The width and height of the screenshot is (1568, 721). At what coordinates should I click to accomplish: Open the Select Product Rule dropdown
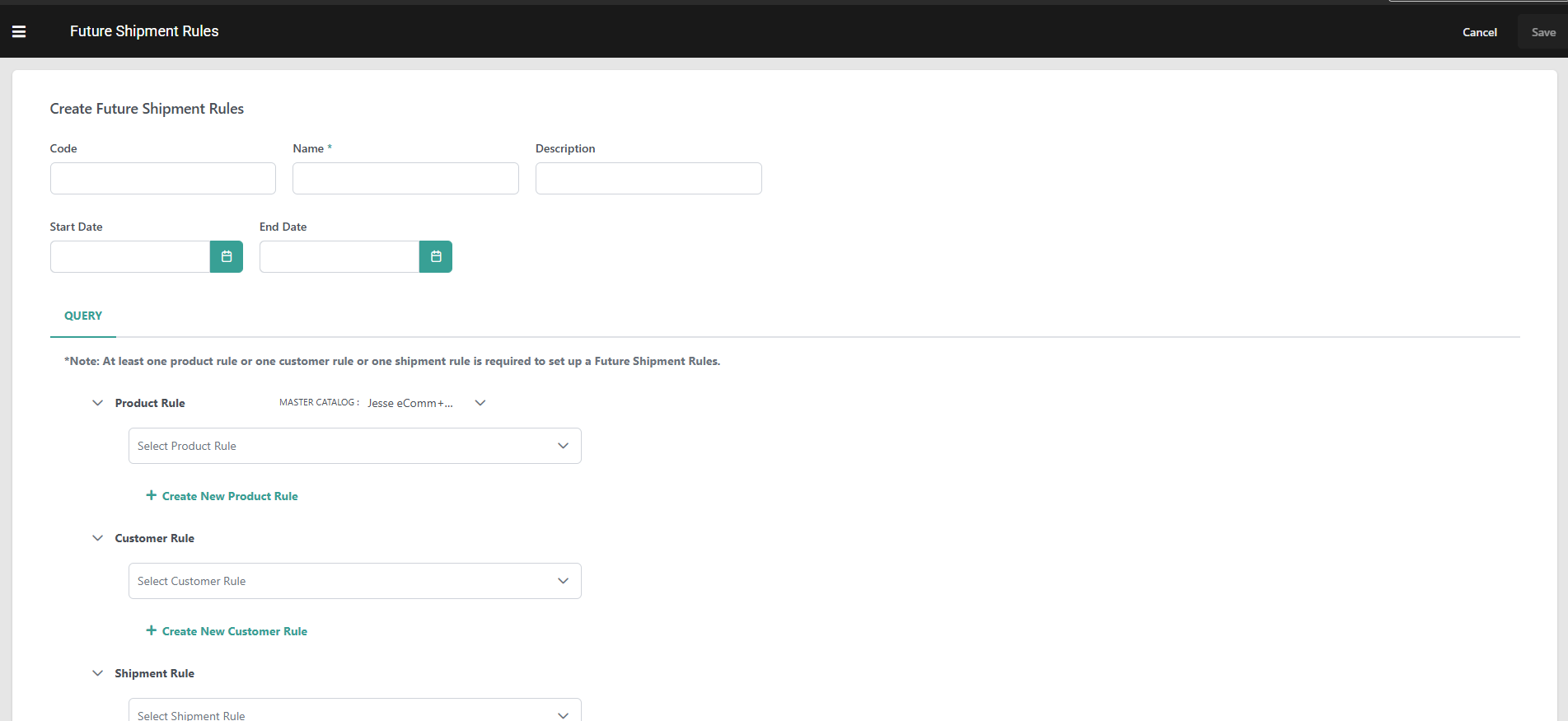[x=355, y=446]
